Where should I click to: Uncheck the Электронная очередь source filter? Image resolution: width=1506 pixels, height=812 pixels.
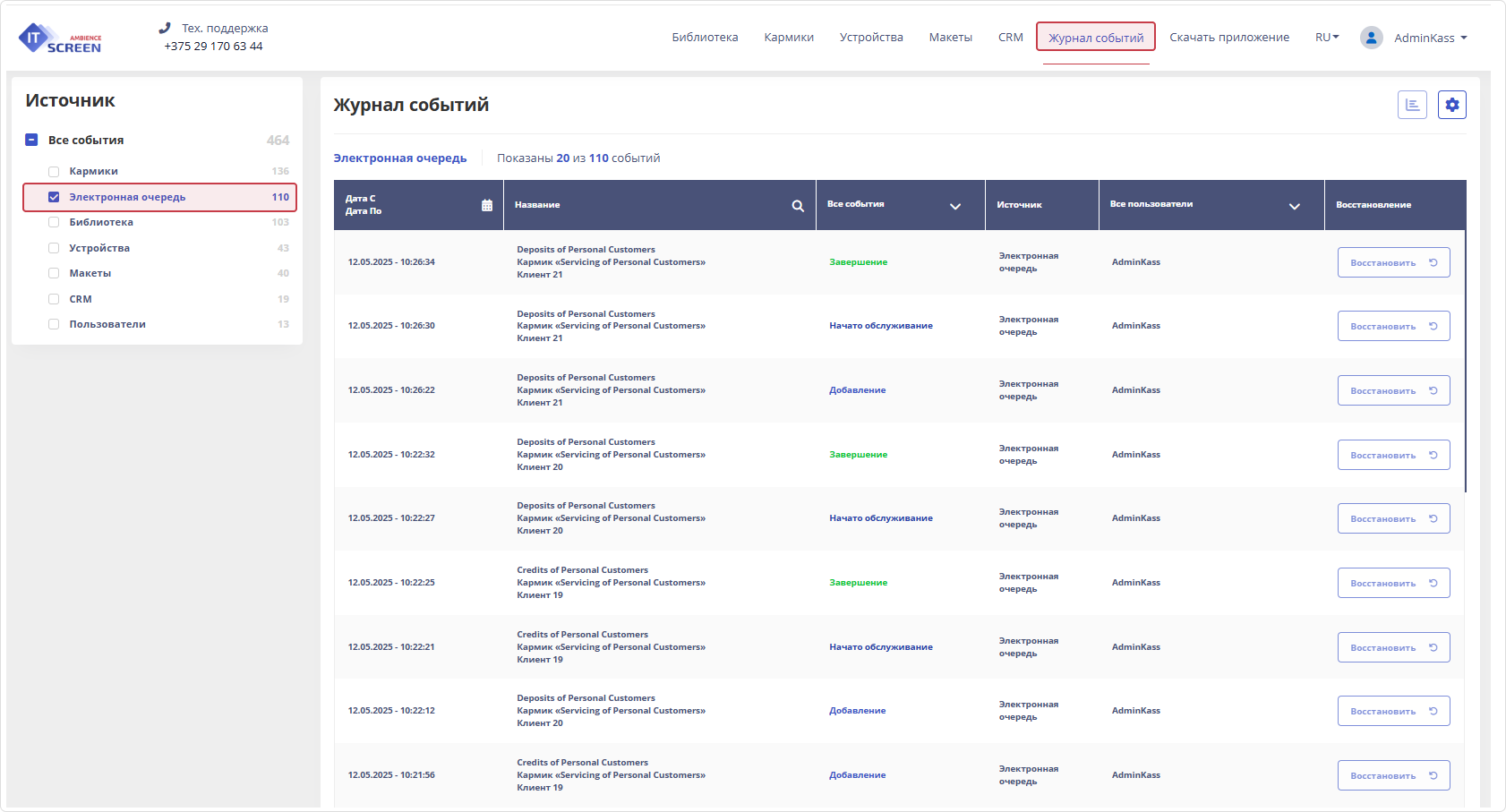[54, 197]
